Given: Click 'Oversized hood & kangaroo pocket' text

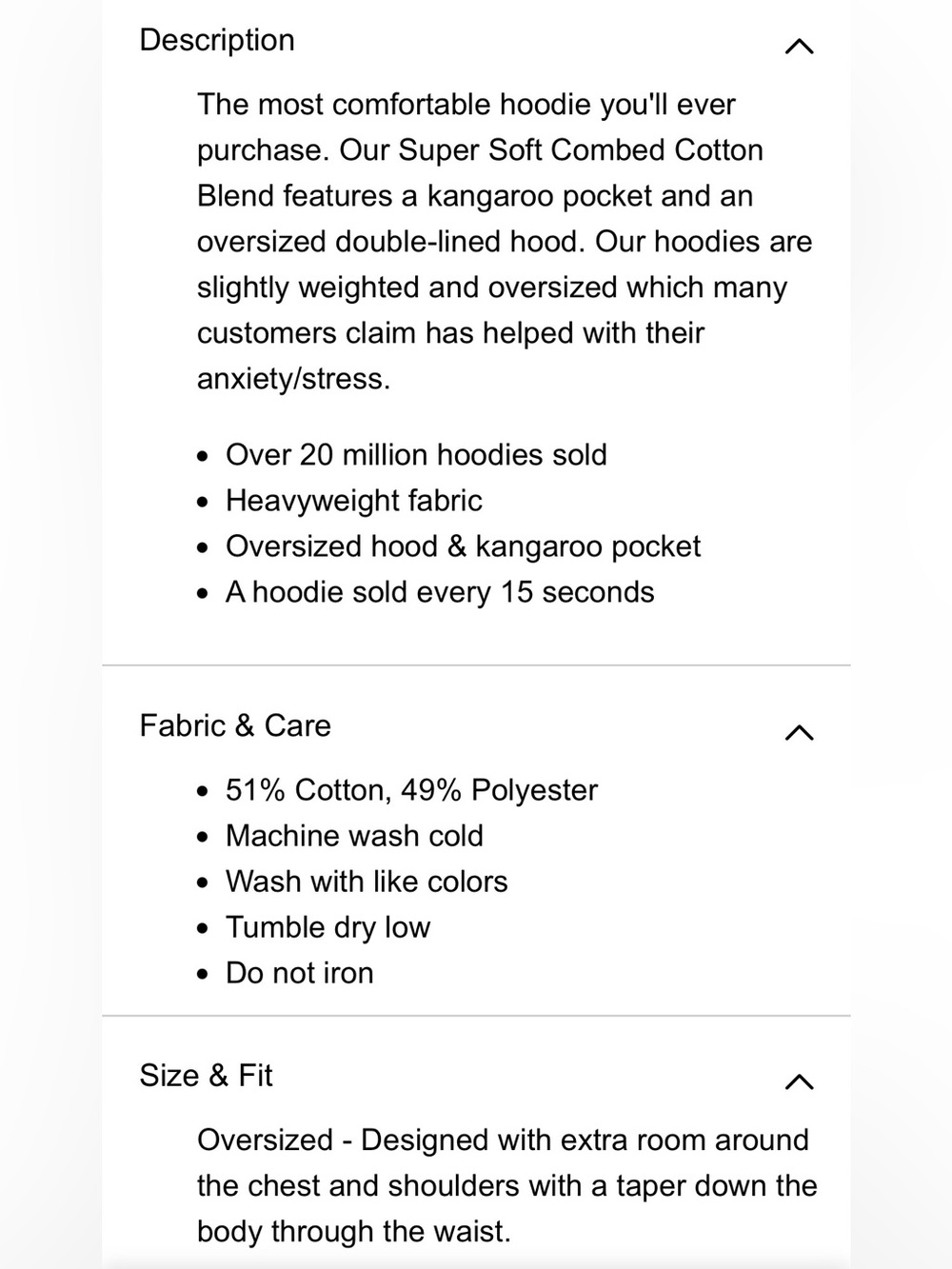Looking at the screenshot, I should 463,546.
